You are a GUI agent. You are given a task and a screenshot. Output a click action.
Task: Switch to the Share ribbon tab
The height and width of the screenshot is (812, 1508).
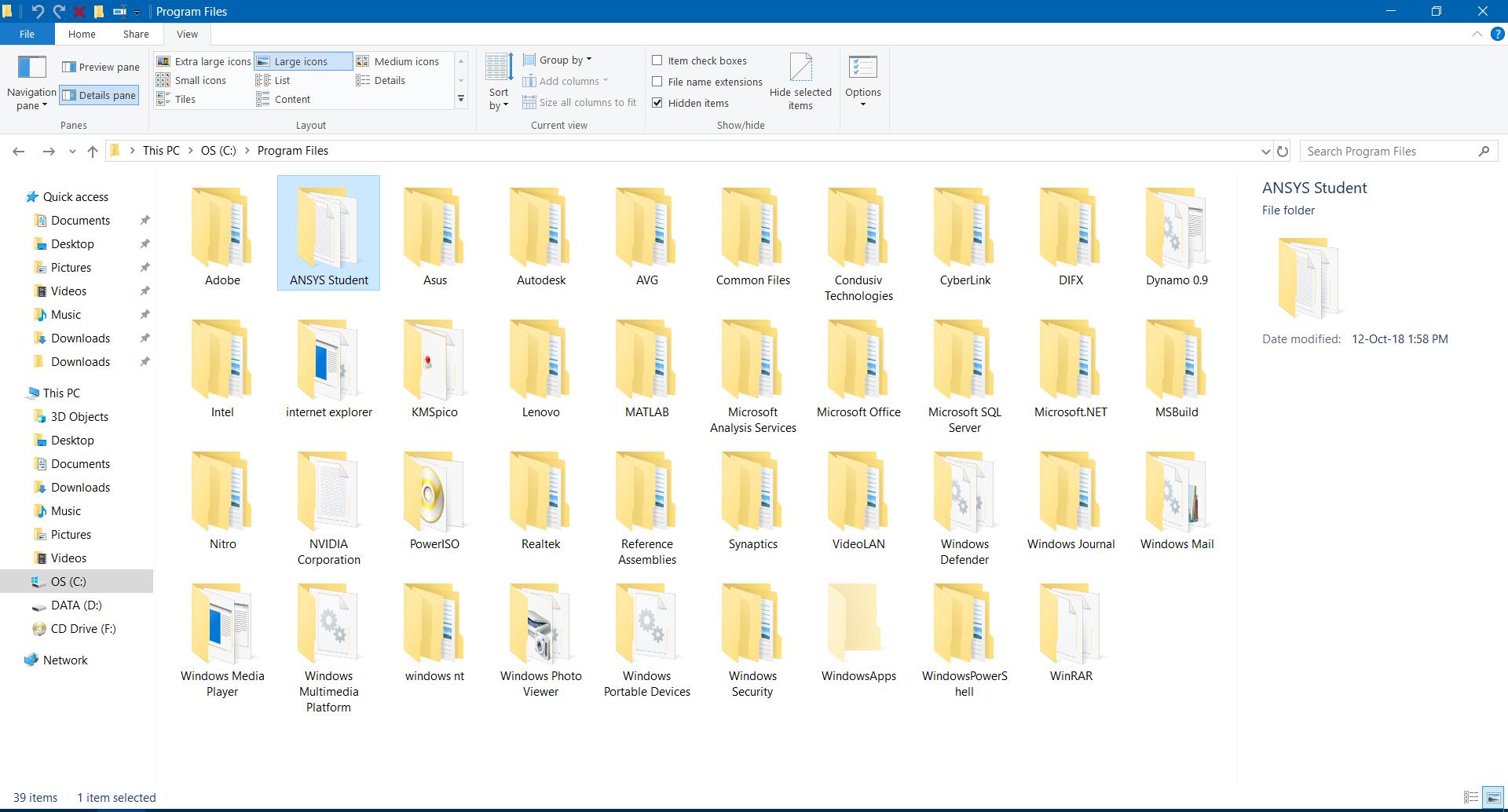pos(136,34)
